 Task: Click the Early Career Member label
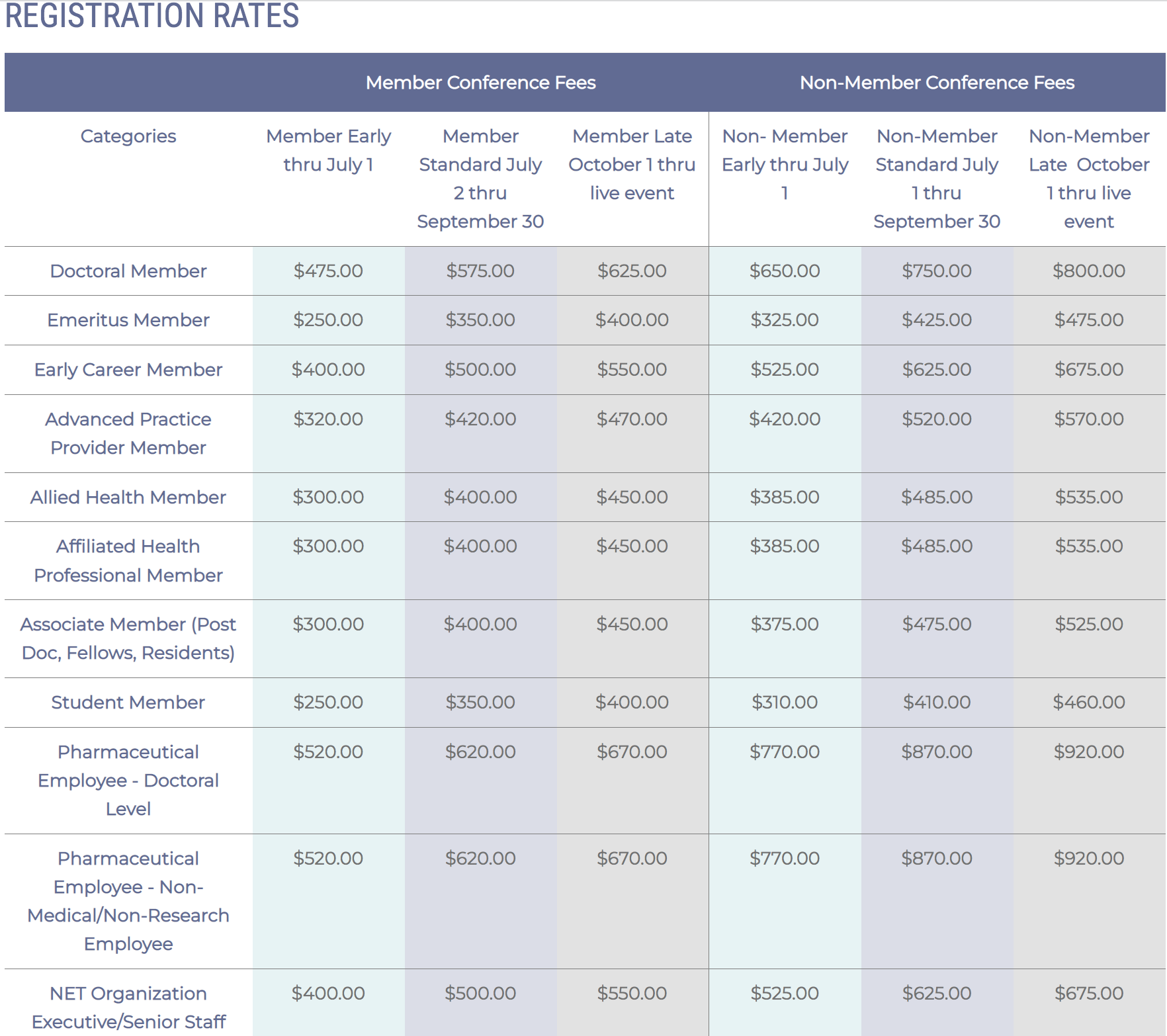(x=128, y=370)
